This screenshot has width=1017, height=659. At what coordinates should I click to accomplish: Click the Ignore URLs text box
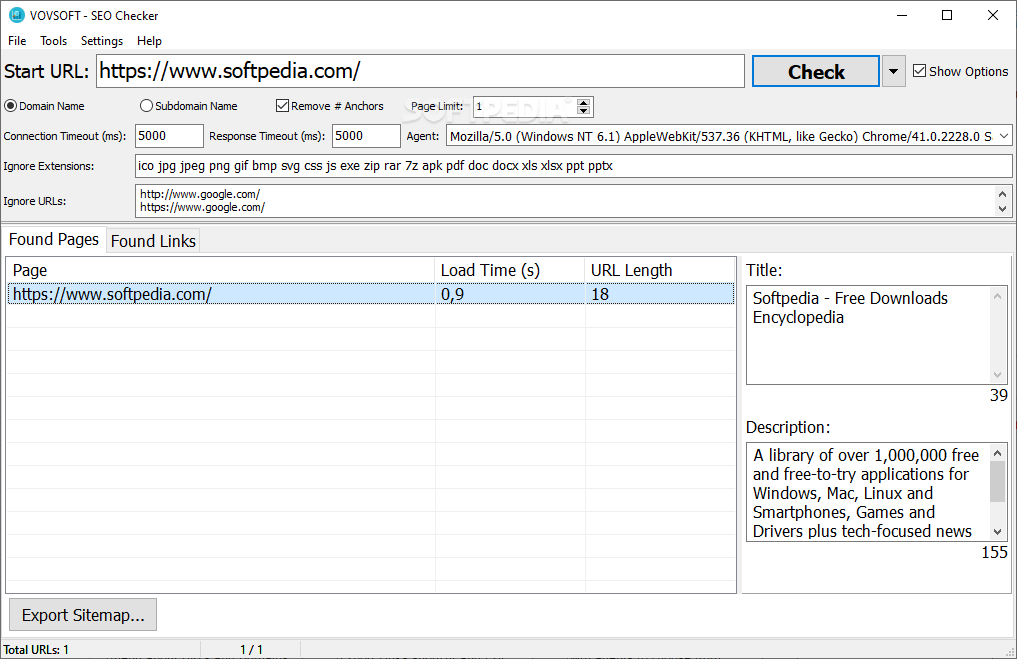click(565, 201)
